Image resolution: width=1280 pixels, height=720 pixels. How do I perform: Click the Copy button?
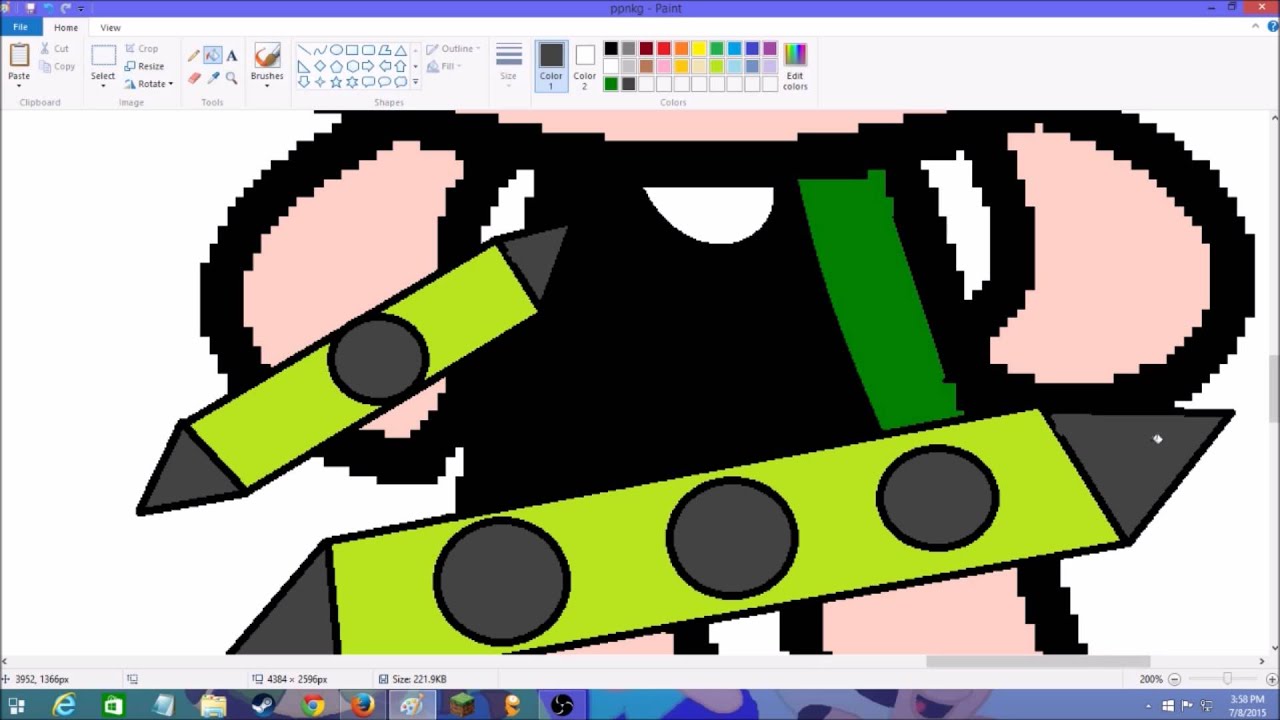click(57, 66)
